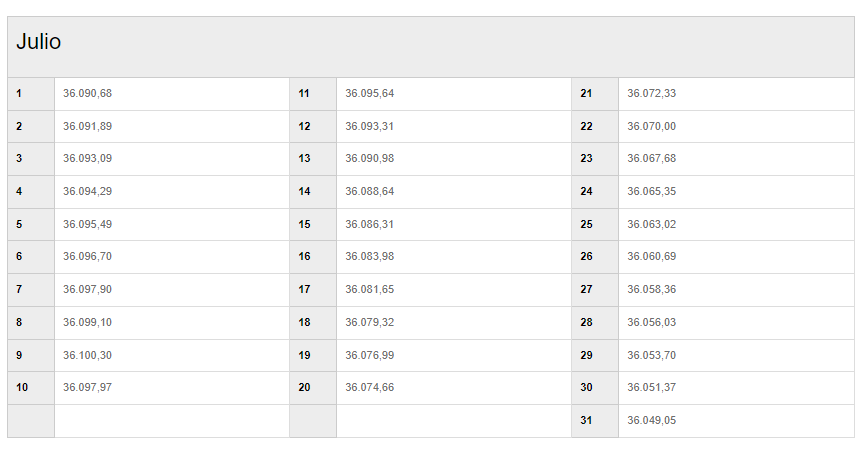Viewport: 866px width, 453px height.
Task: Click value 36.090,68 for day 1
Action: 87,93
